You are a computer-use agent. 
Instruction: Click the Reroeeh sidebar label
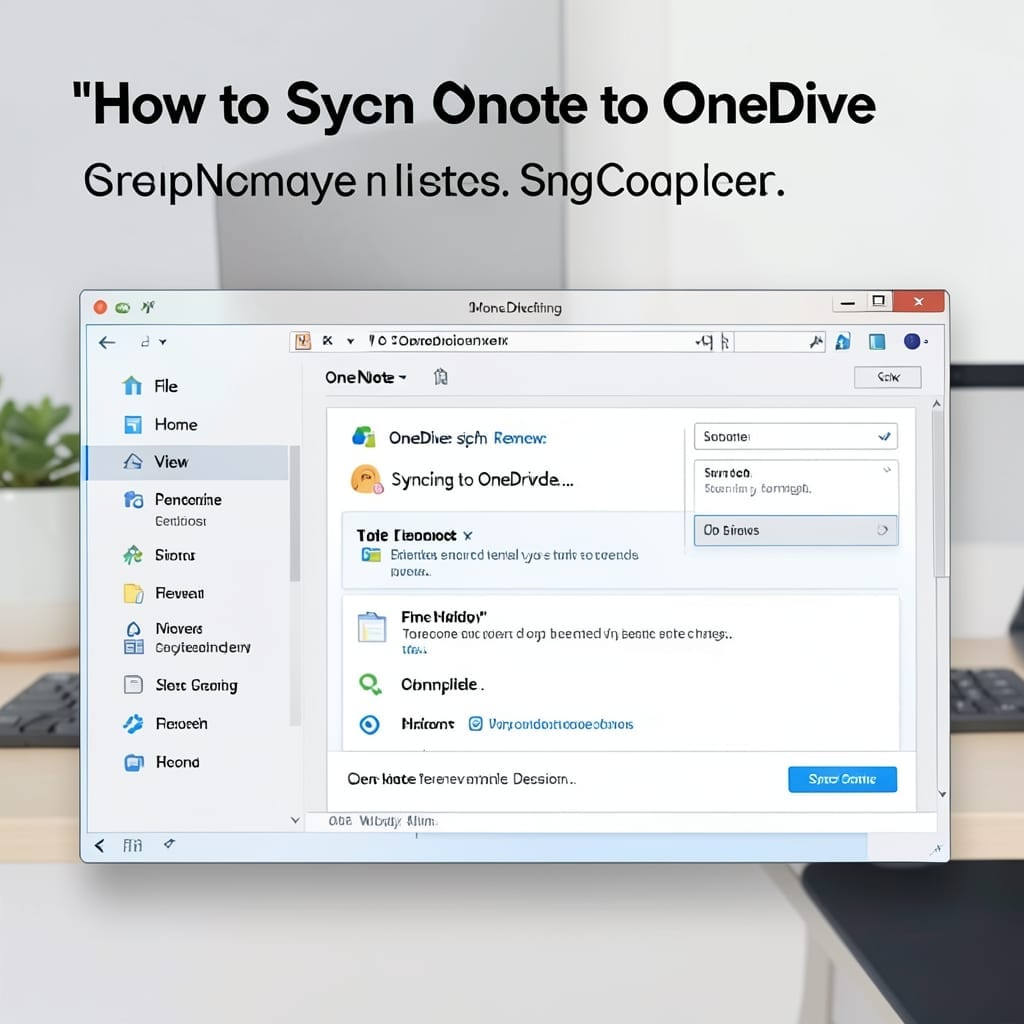point(182,724)
